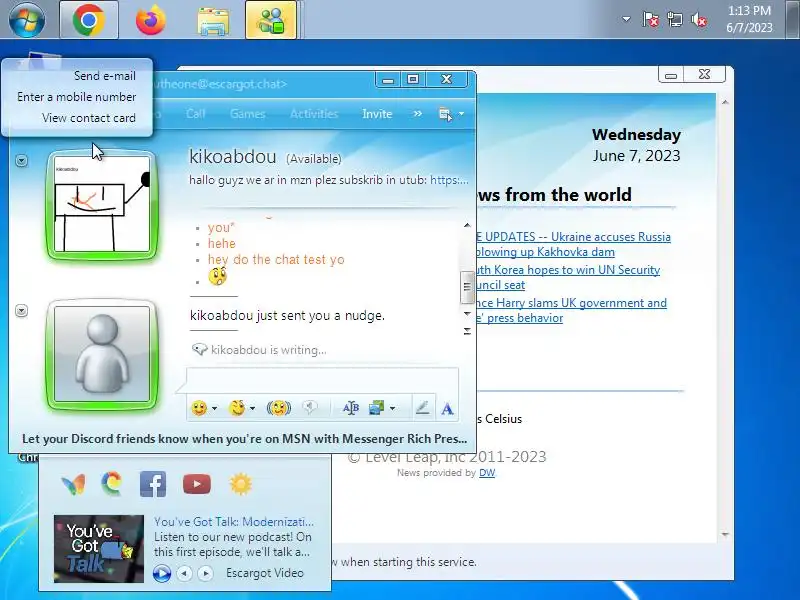The image size is (800, 600).
Task: Click the 'hehe' message in chat history
Action: (x=221, y=244)
